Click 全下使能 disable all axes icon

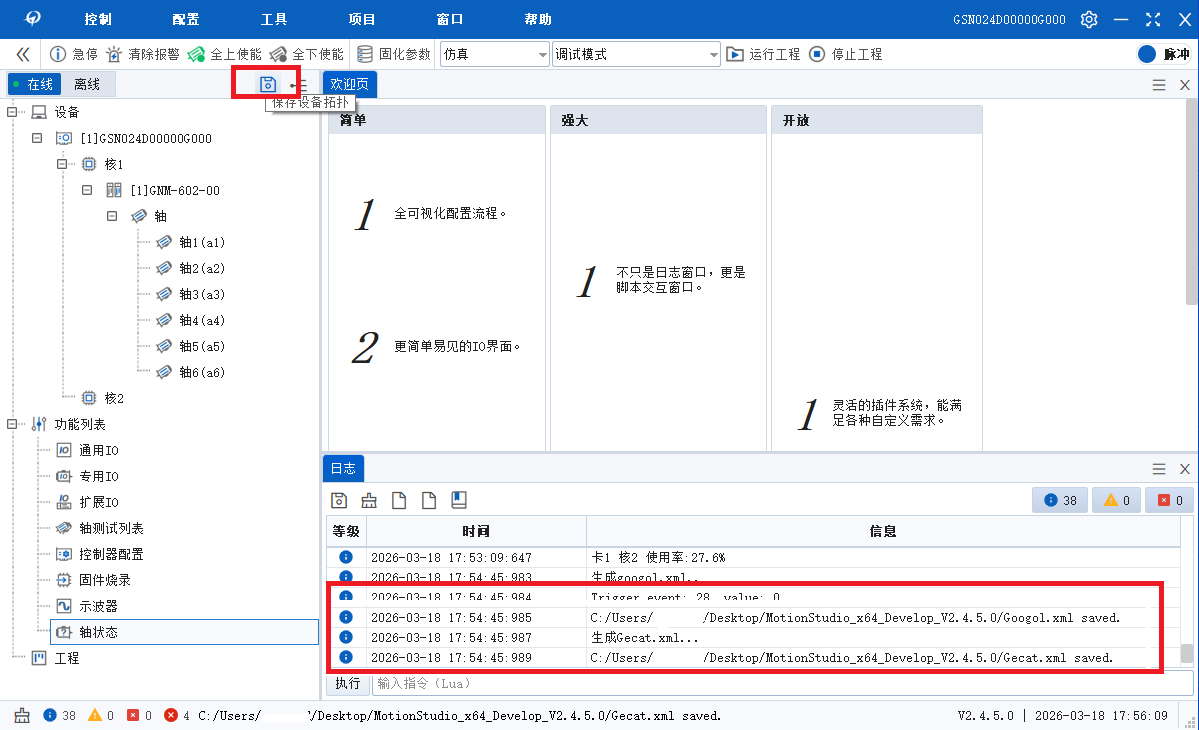279,54
